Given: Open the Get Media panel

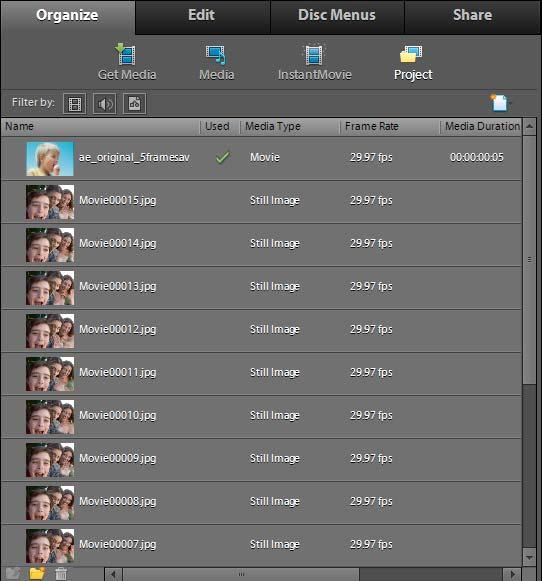Looking at the screenshot, I should 127,62.
